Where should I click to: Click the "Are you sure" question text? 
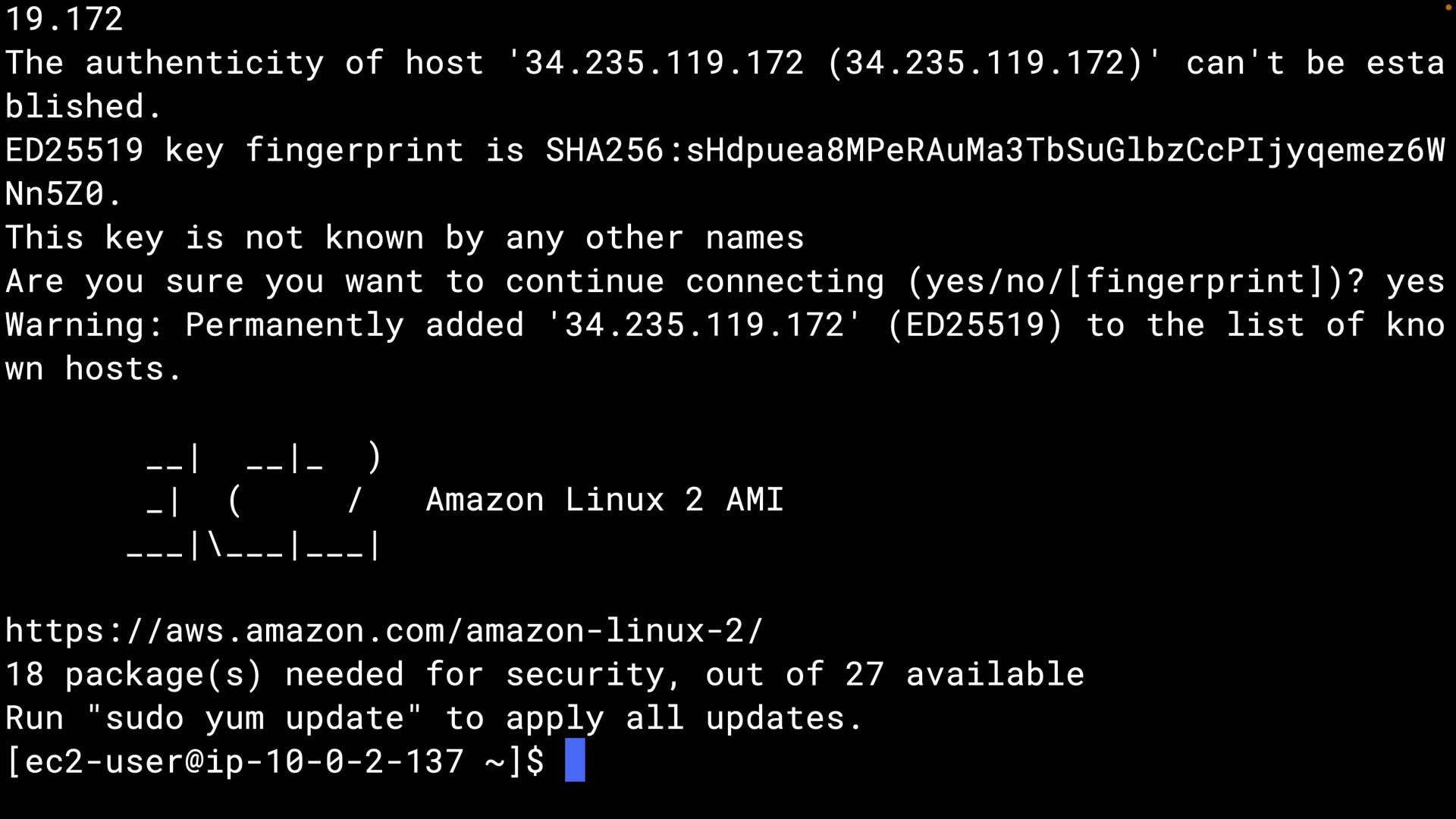click(x=124, y=282)
